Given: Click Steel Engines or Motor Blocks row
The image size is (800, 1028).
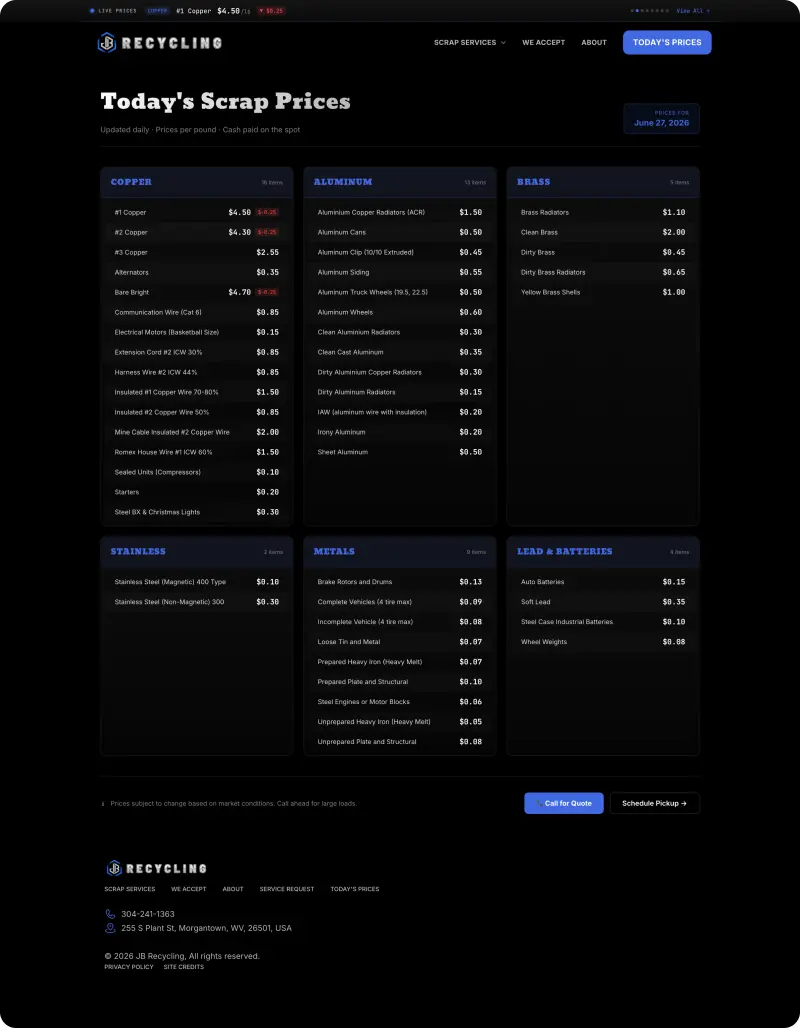Looking at the screenshot, I should coord(400,702).
